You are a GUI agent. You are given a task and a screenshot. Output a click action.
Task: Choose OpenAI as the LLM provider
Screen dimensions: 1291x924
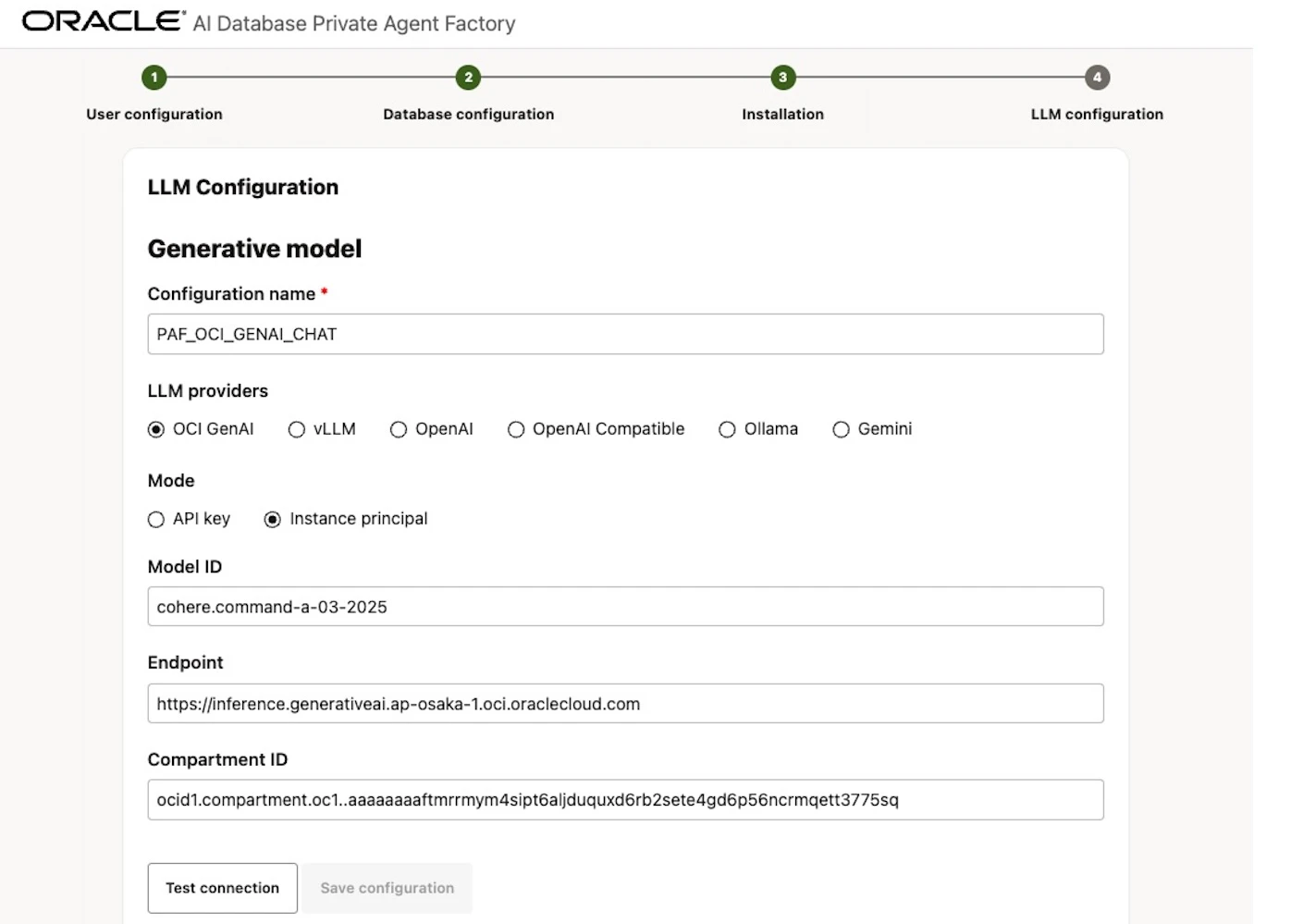pyautogui.click(x=399, y=429)
